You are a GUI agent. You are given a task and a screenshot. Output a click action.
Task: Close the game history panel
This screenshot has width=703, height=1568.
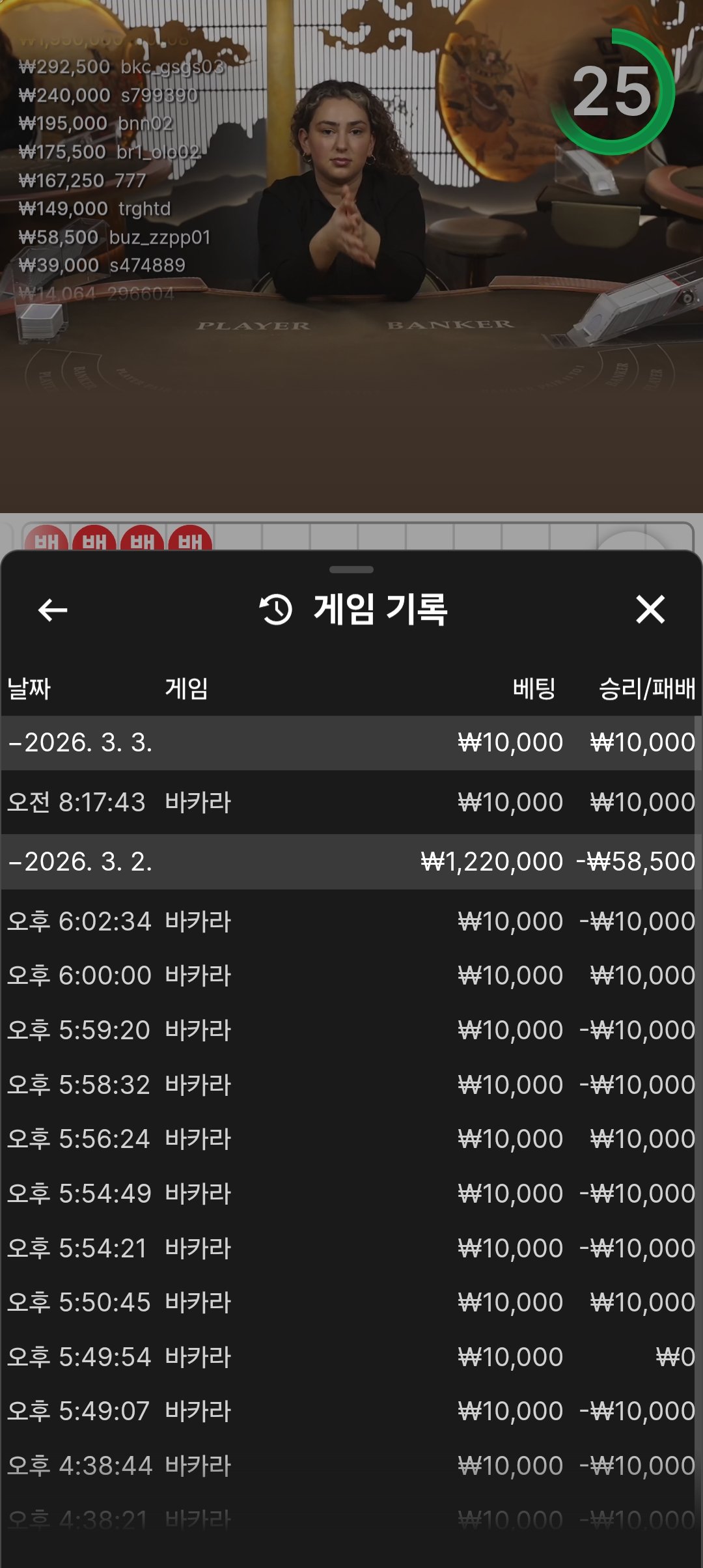(650, 610)
